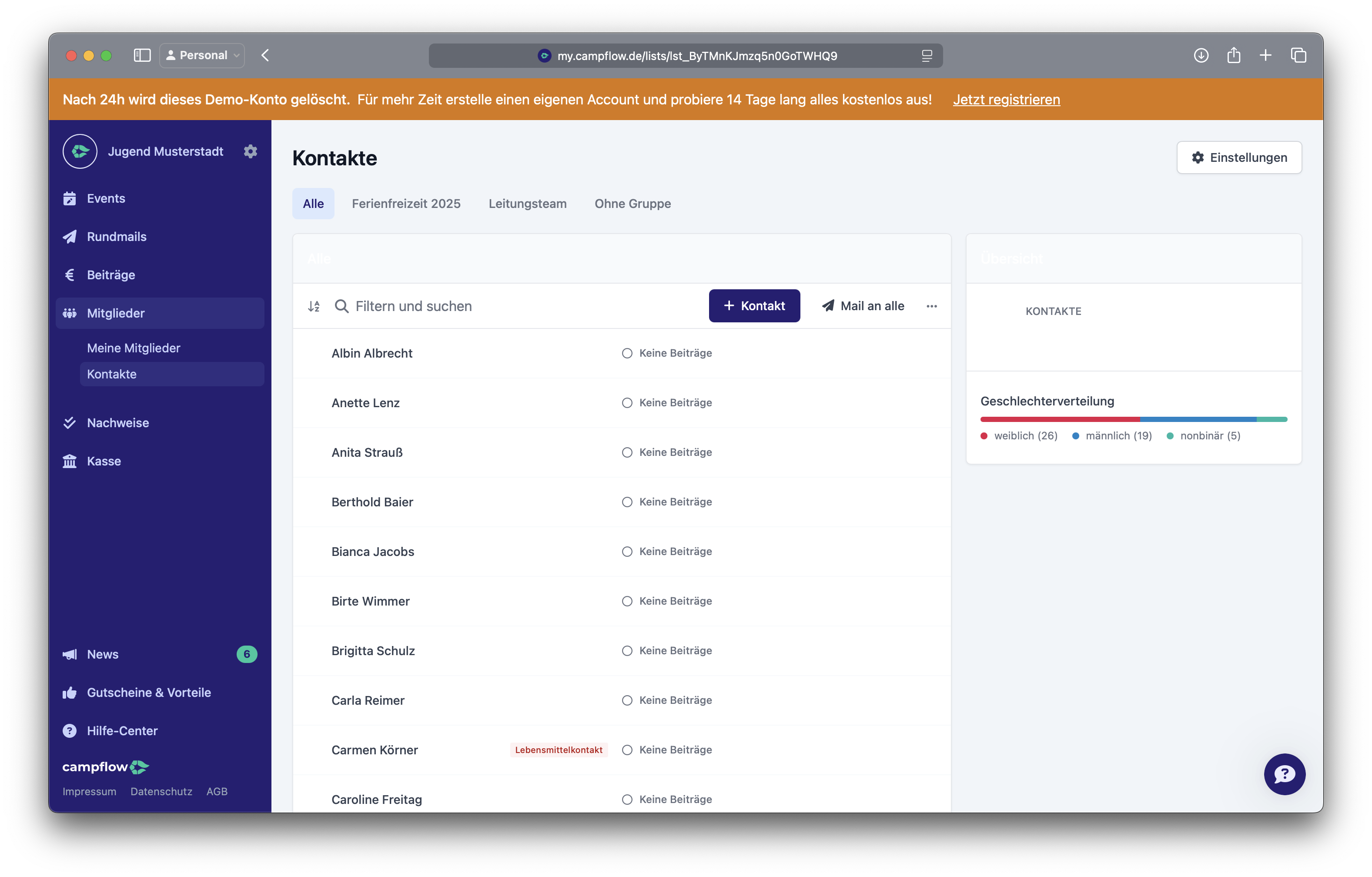This screenshot has height=877, width=1372.
Task: Click the blue männlich segment of gender bar
Action: [x=1198, y=419]
